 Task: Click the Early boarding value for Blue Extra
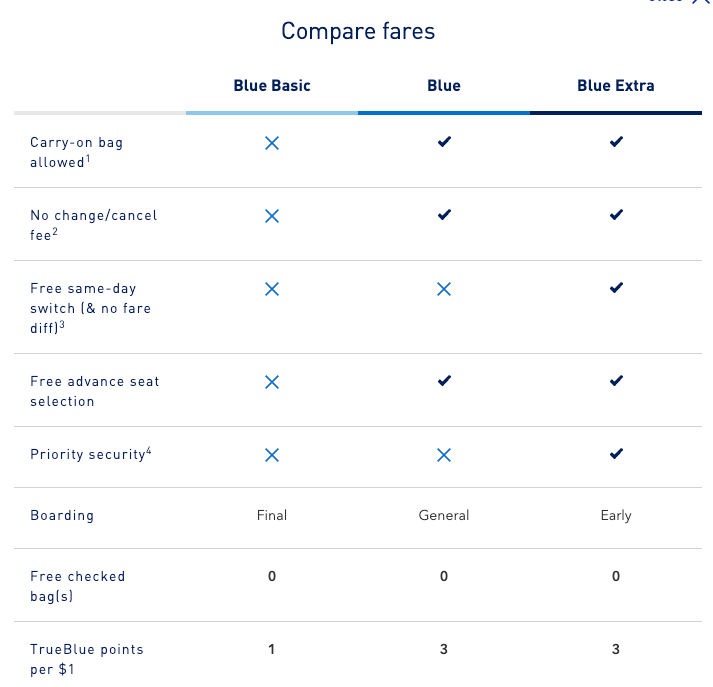coord(616,516)
